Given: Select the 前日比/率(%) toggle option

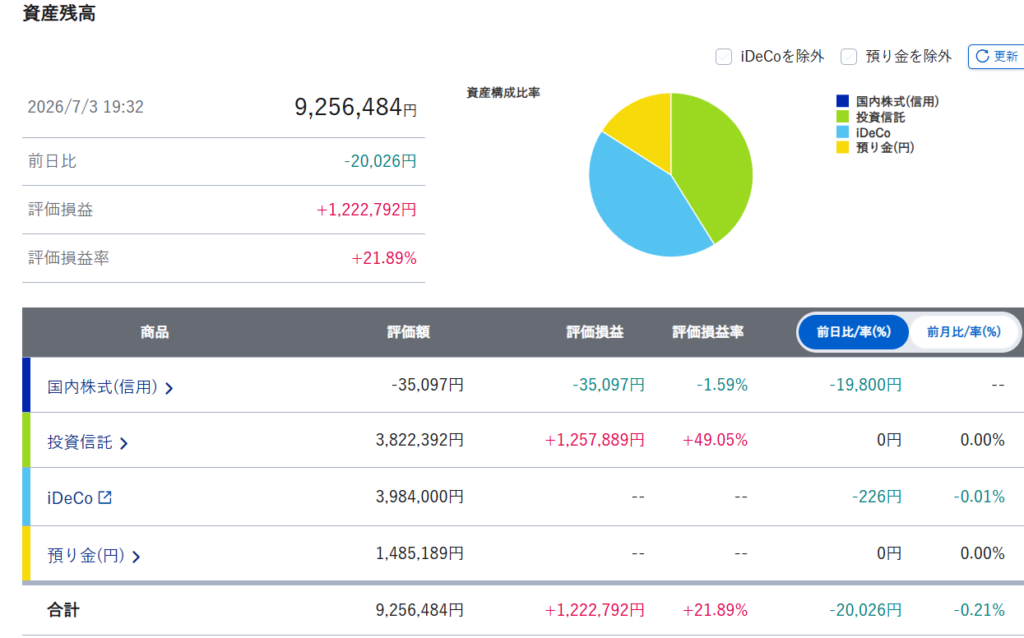Looking at the screenshot, I should (x=854, y=332).
